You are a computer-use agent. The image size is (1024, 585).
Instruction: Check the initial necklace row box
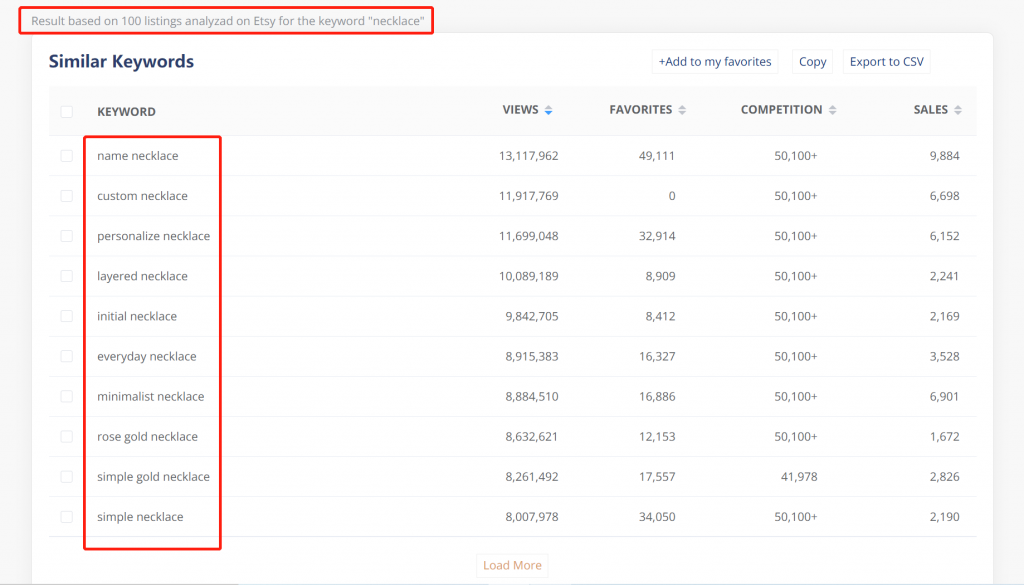coord(67,316)
